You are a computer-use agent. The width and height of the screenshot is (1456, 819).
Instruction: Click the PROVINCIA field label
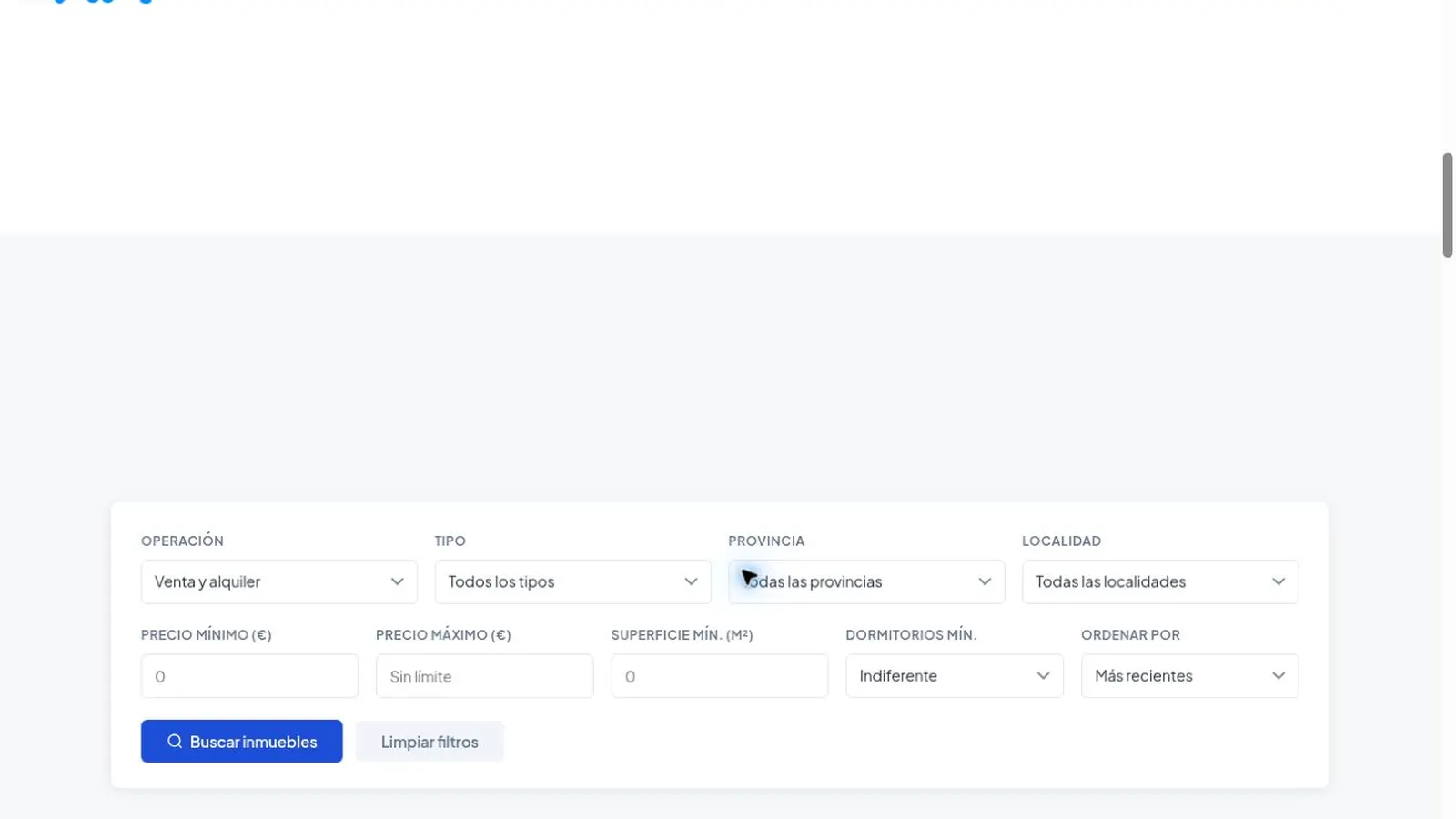(x=766, y=541)
